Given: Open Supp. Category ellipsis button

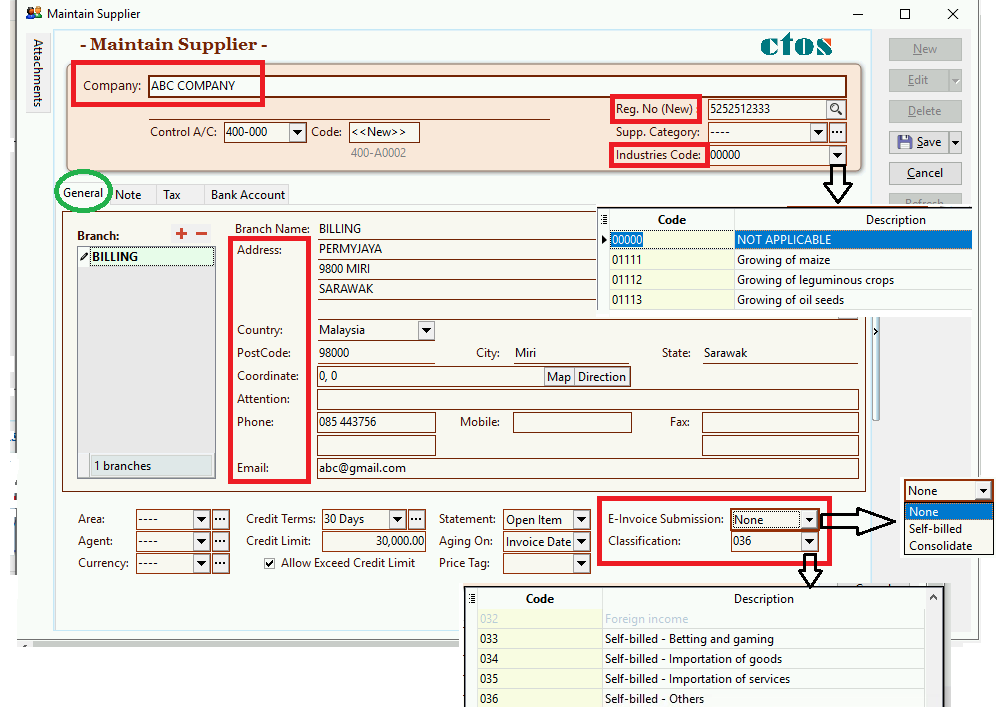Looking at the screenshot, I should tap(837, 132).
